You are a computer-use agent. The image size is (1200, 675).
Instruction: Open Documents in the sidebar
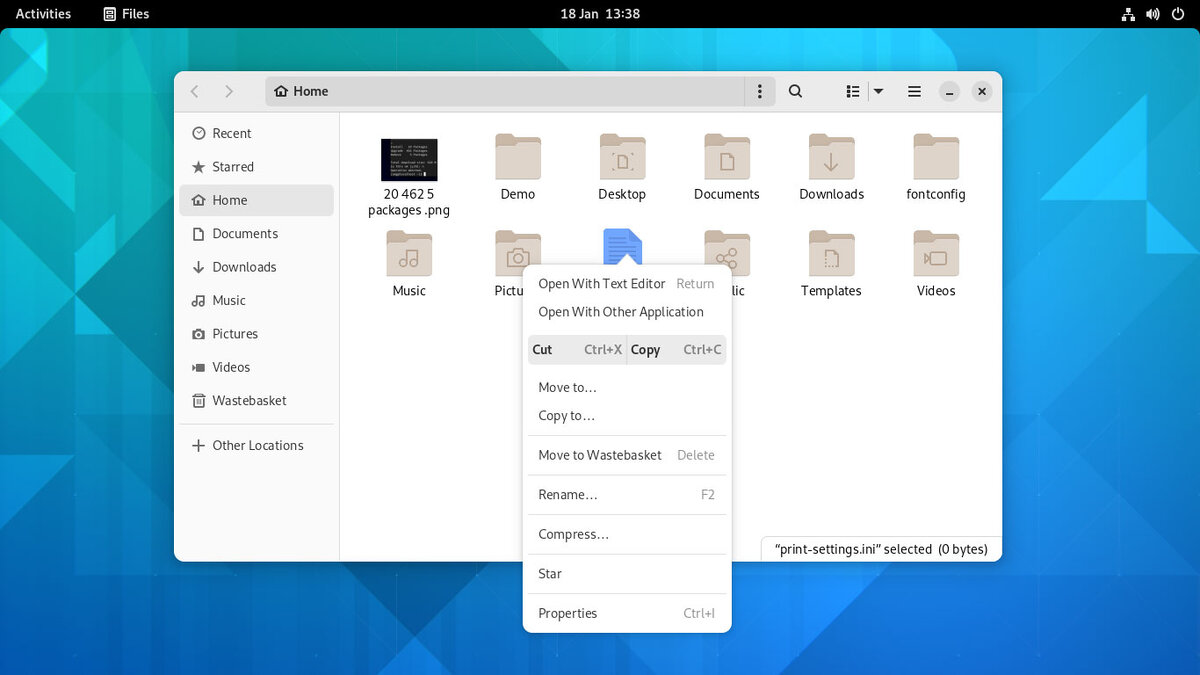pos(256,233)
